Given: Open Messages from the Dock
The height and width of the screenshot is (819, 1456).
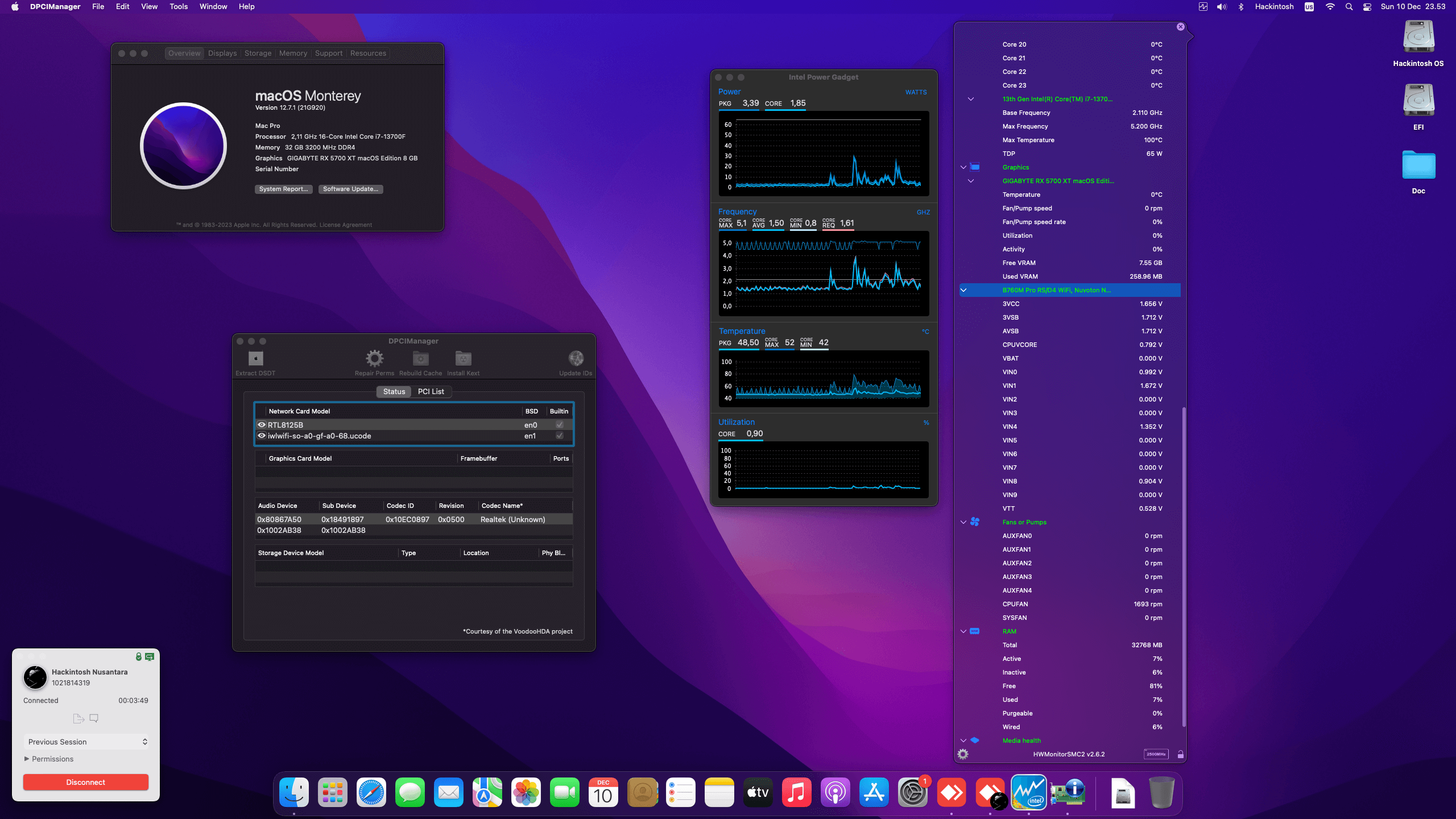Looking at the screenshot, I should pos(410,792).
